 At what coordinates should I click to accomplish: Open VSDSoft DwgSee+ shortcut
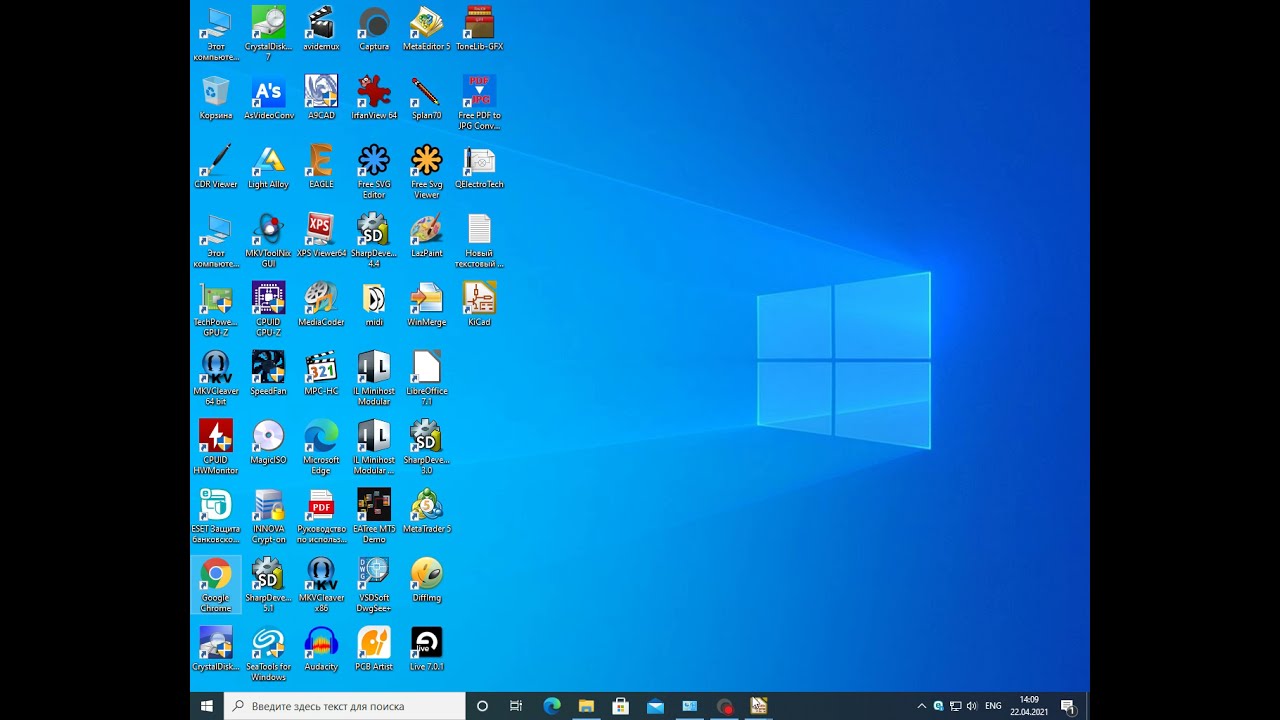(x=374, y=586)
